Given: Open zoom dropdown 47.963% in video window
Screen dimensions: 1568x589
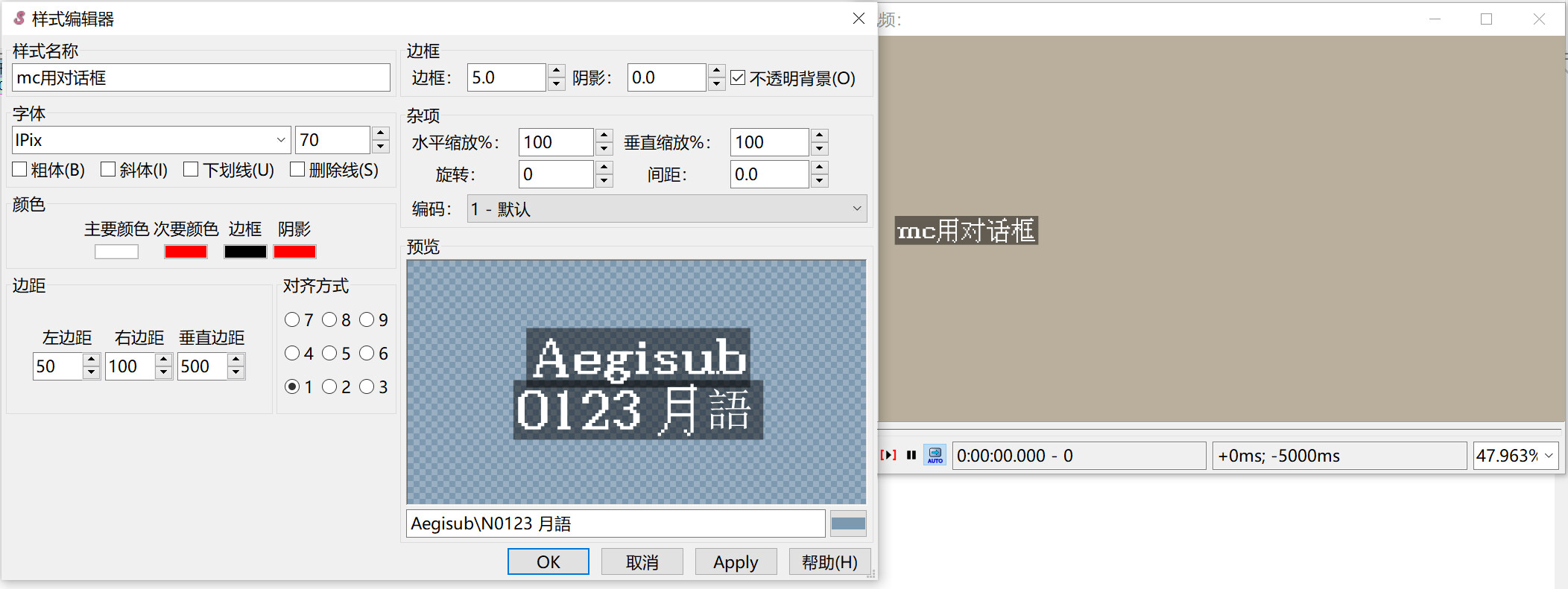Looking at the screenshot, I should coord(1549,455).
